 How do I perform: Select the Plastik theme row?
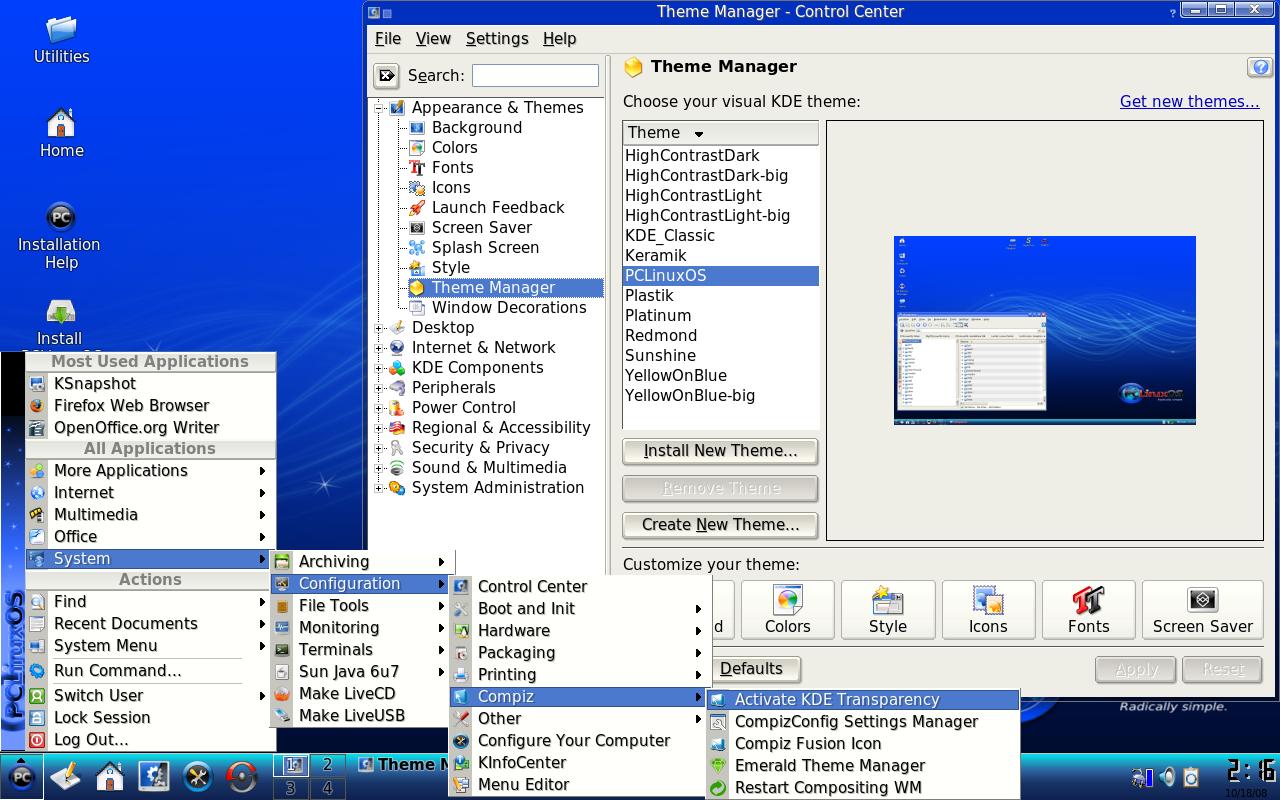point(720,296)
